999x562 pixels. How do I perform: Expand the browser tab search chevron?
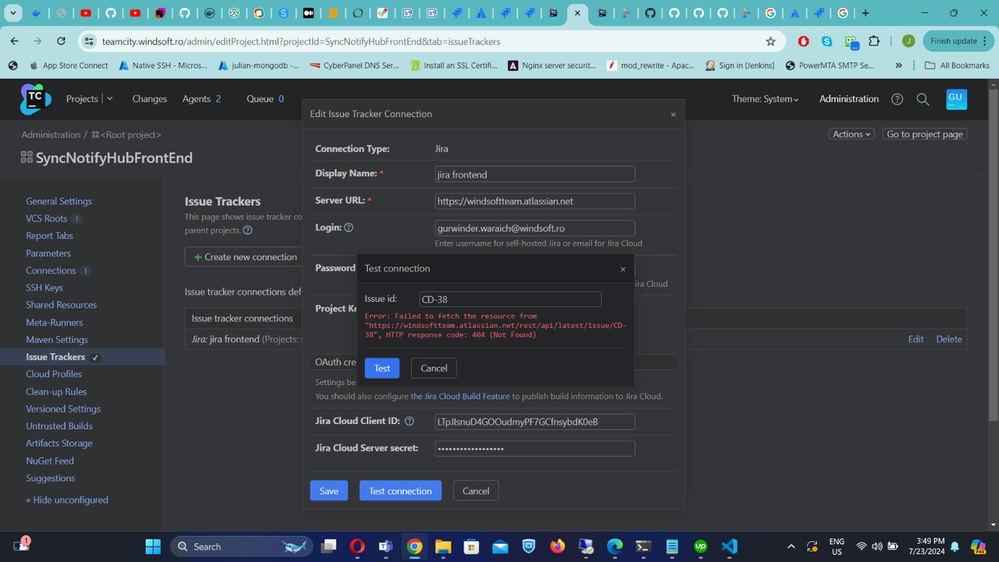(x=13, y=13)
